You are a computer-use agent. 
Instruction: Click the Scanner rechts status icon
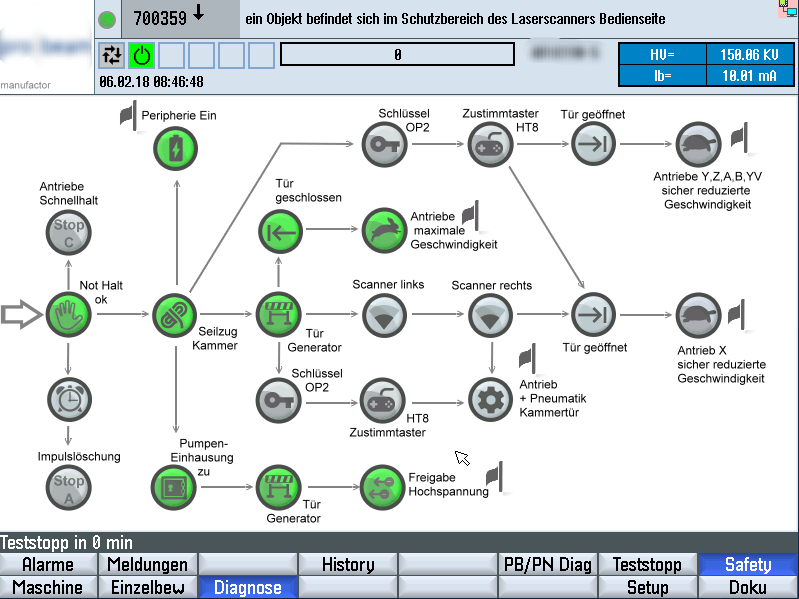[490, 315]
